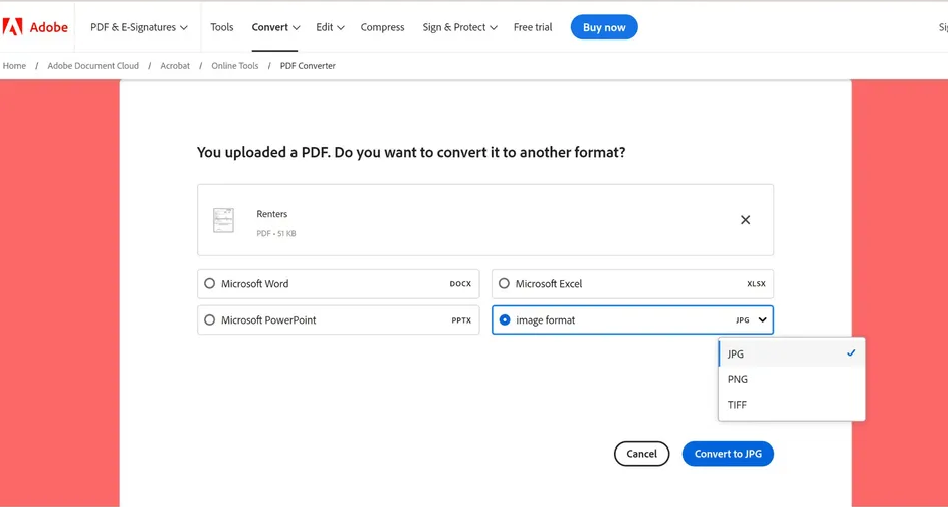
Task: Click the Adobe logo icon
Action: (13, 27)
